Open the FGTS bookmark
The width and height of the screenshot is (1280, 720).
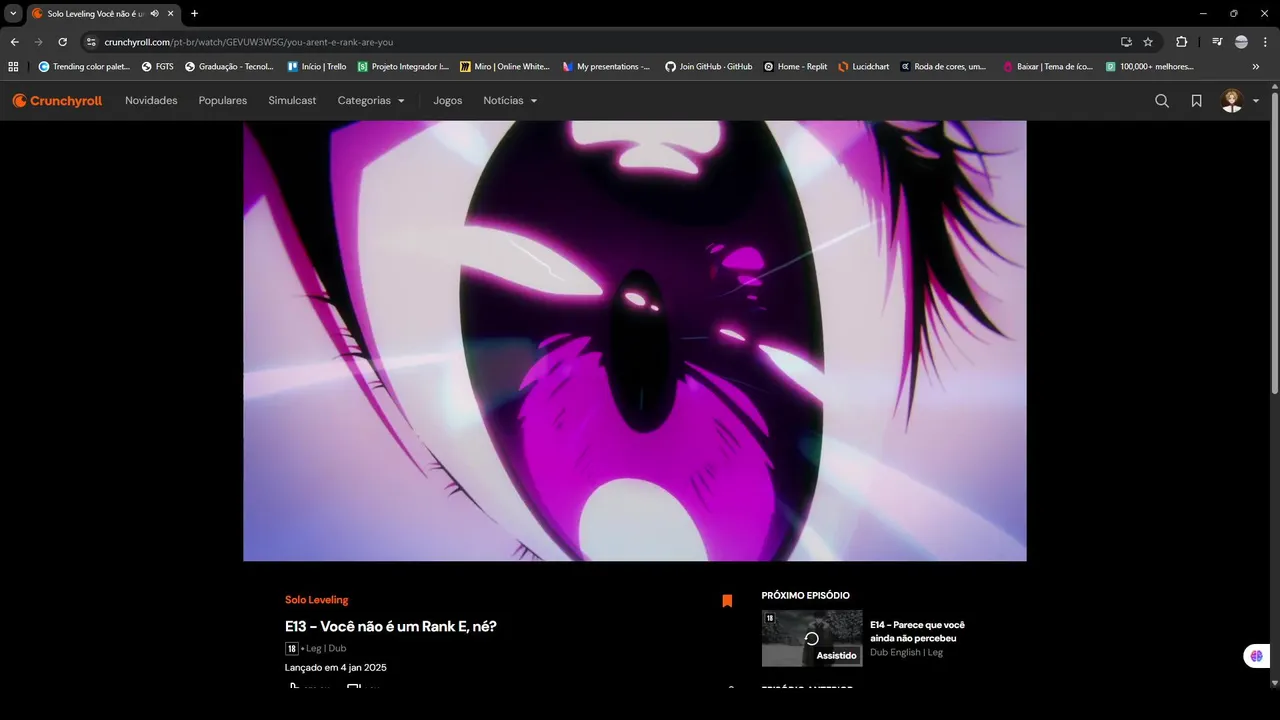click(x=157, y=66)
